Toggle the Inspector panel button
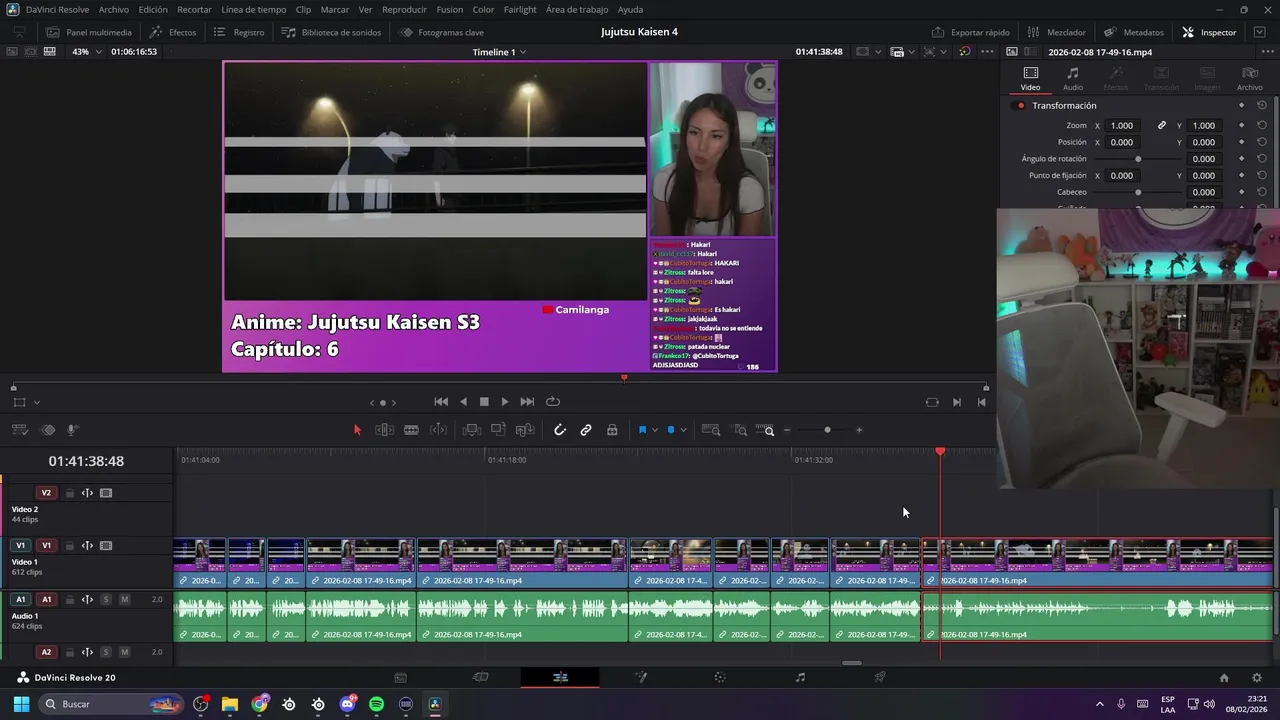The height and width of the screenshot is (720, 1280). 1209,32
